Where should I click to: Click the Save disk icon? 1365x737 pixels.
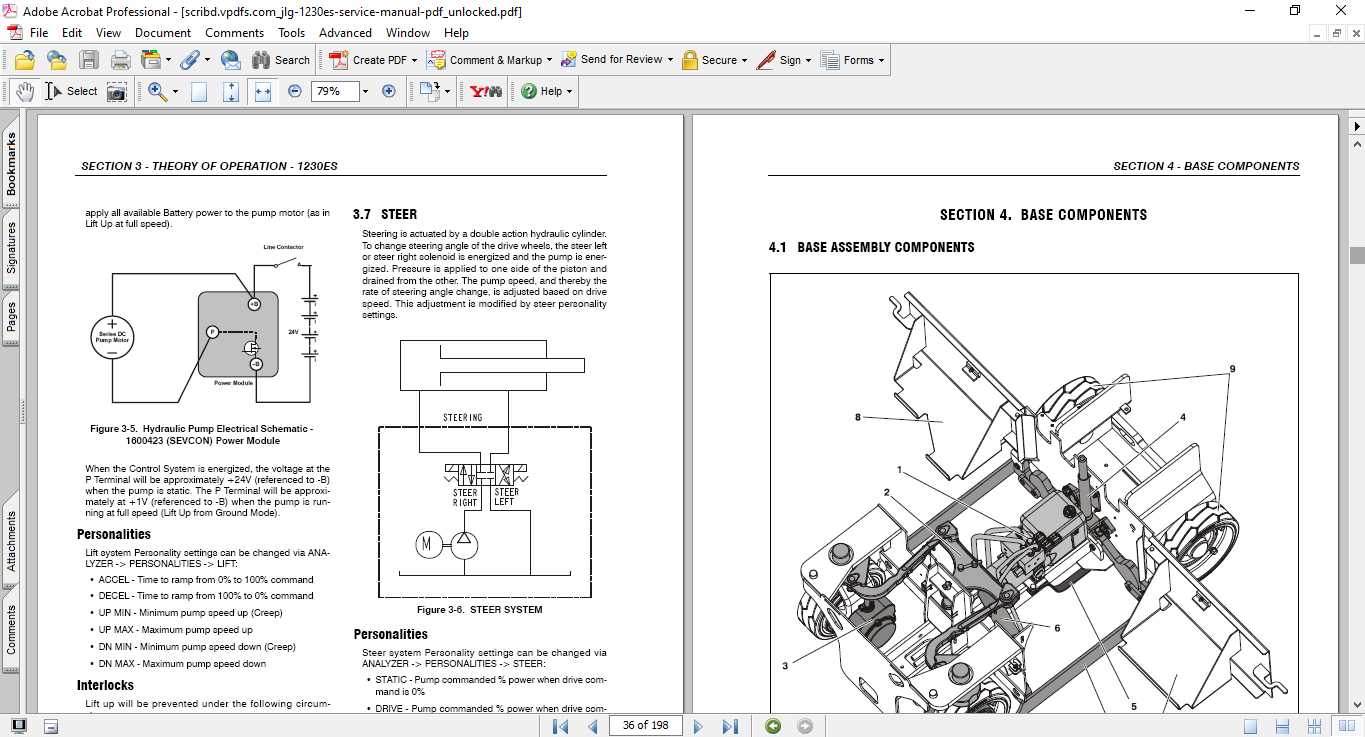coord(89,60)
